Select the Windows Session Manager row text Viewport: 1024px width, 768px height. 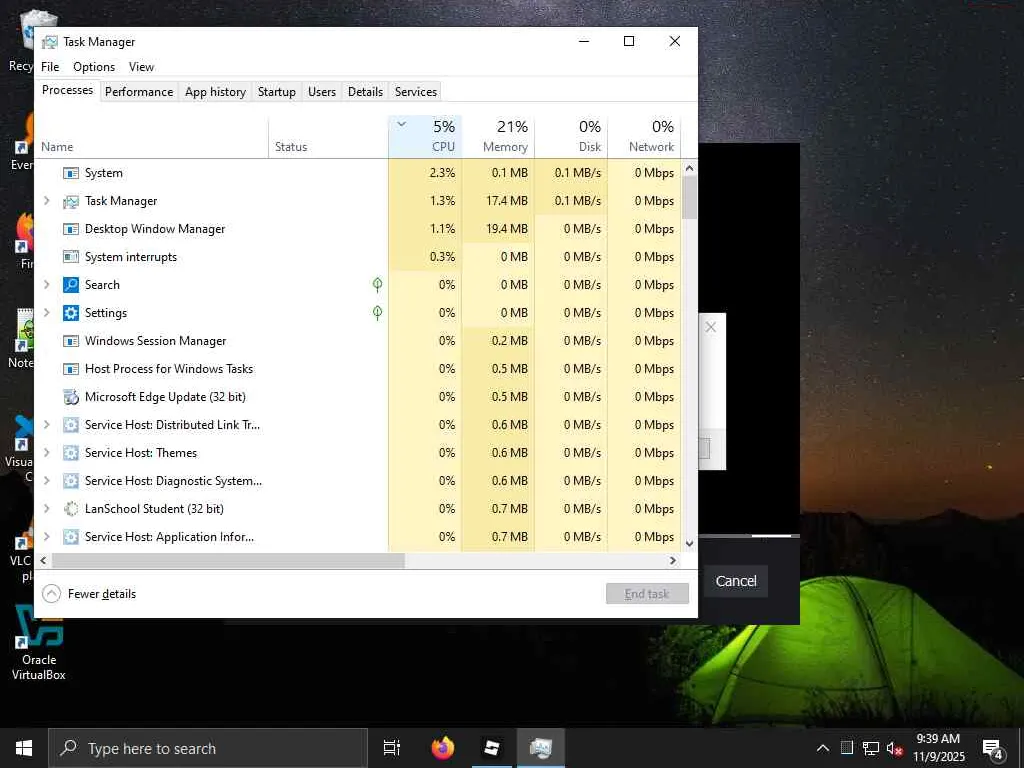coord(155,341)
